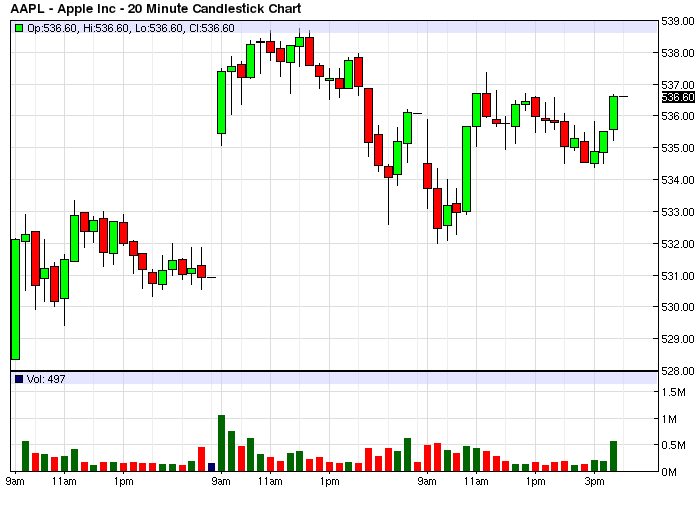Click the first day's 1pm time label
Viewport: 700px width, 512px height.
tap(123, 482)
